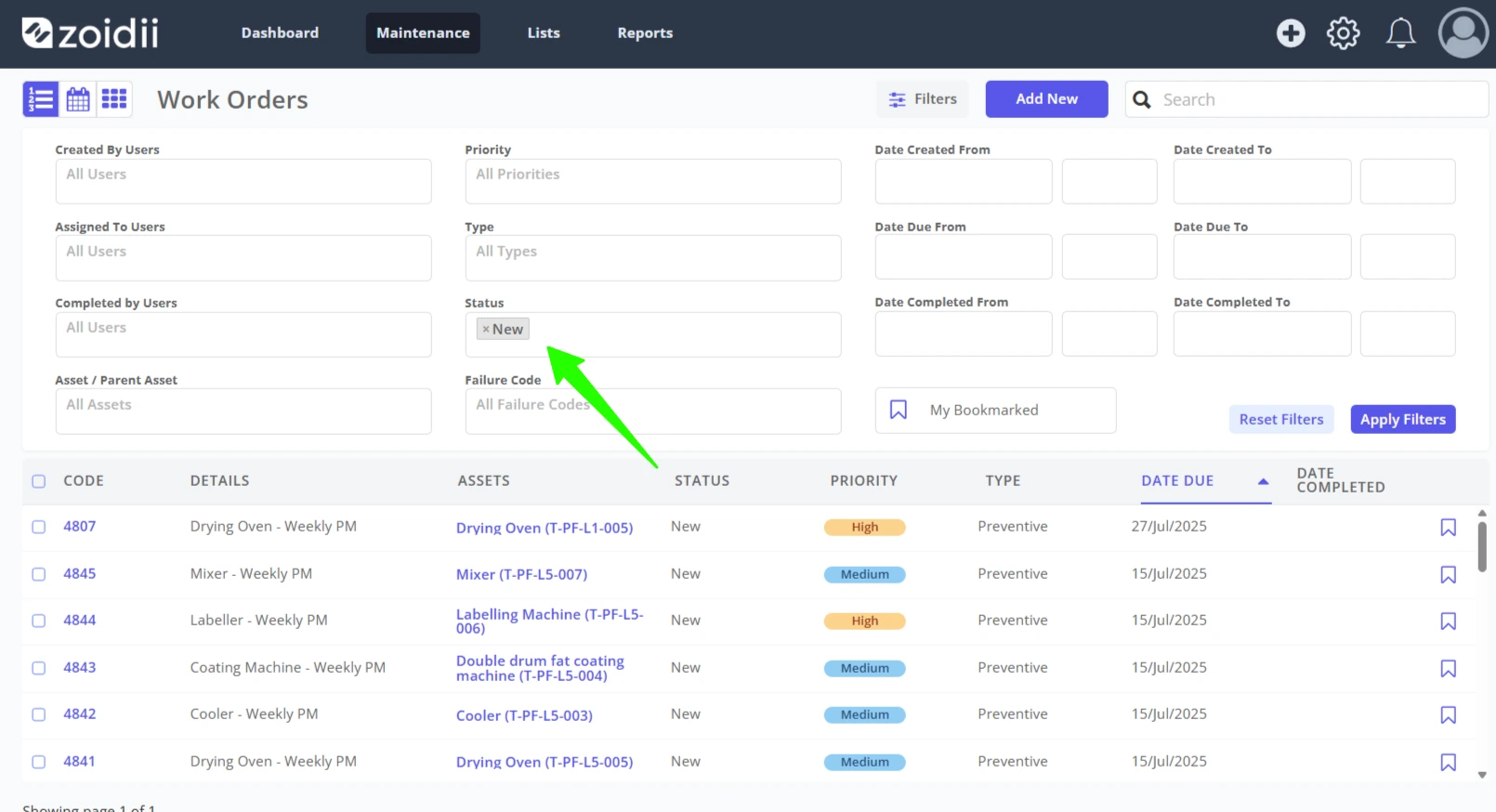Viewport: 1496px width, 812px height.
Task: Click High priority badge for 4807
Action: [864, 528]
